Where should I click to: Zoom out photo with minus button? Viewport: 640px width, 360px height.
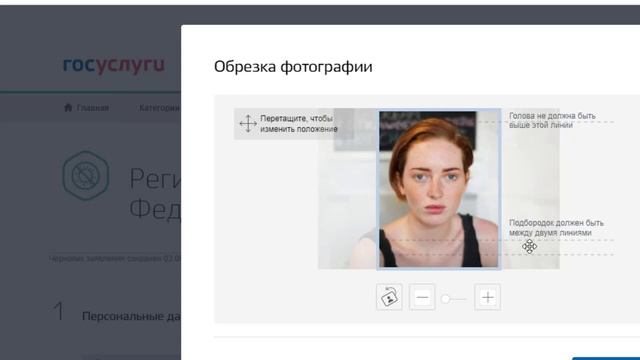422,297
